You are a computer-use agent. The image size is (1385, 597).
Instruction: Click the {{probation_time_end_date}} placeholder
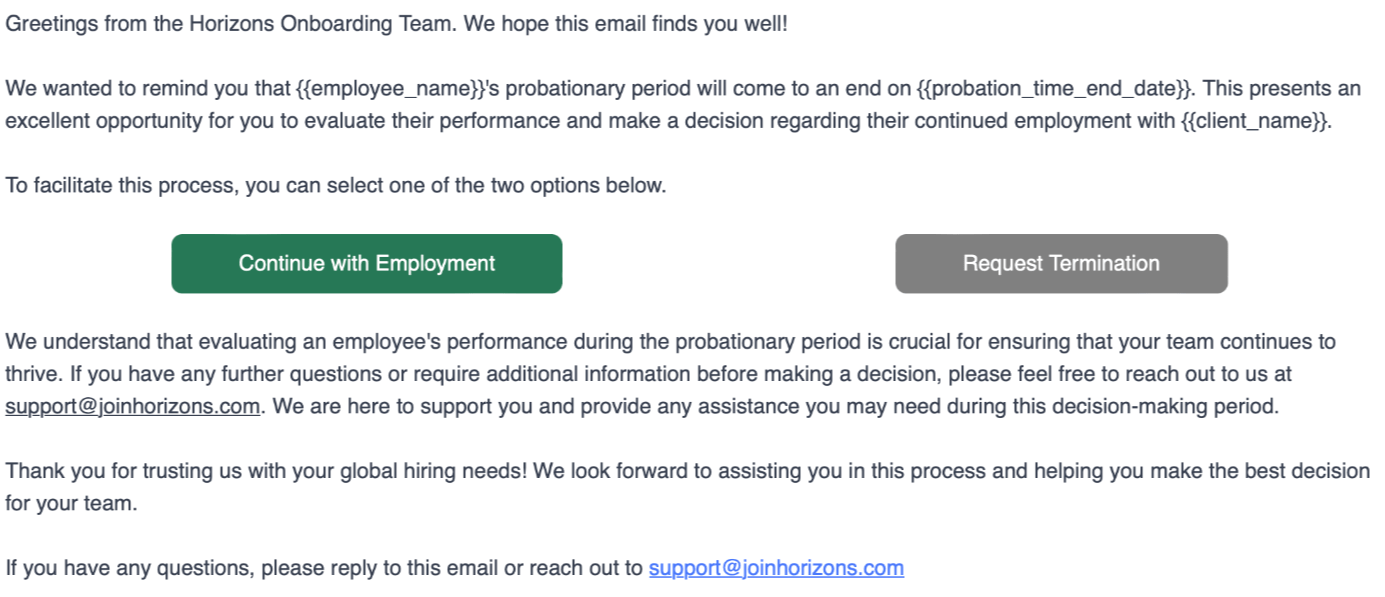1054,88
